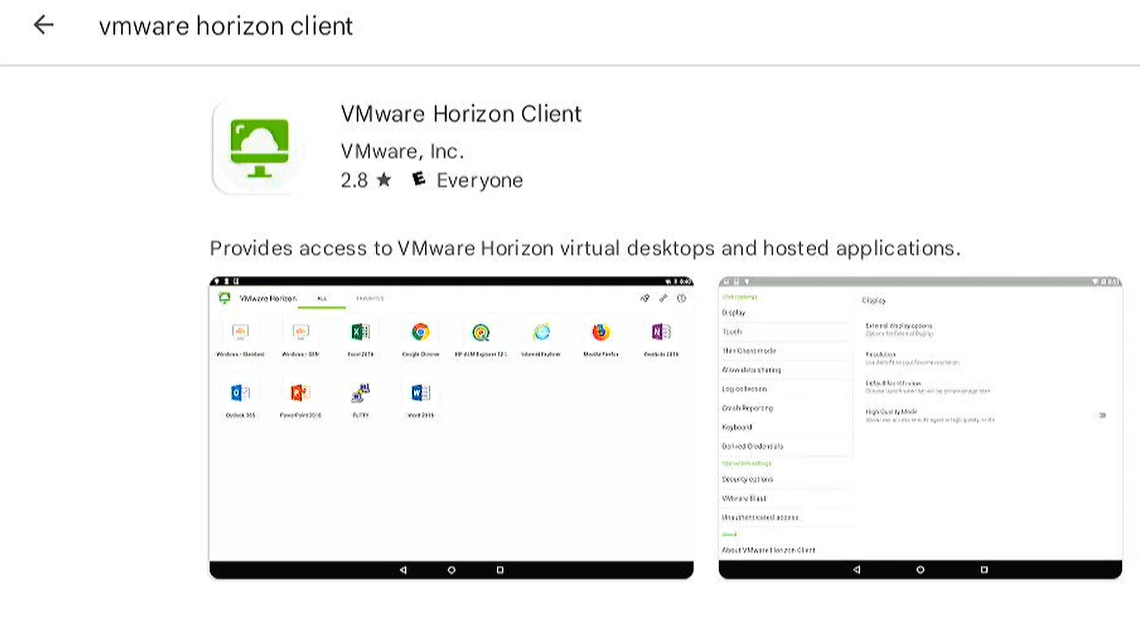1140x621 pixels.
Task: Open the second screenshot showing Display settings
Action: pos(920,428)
